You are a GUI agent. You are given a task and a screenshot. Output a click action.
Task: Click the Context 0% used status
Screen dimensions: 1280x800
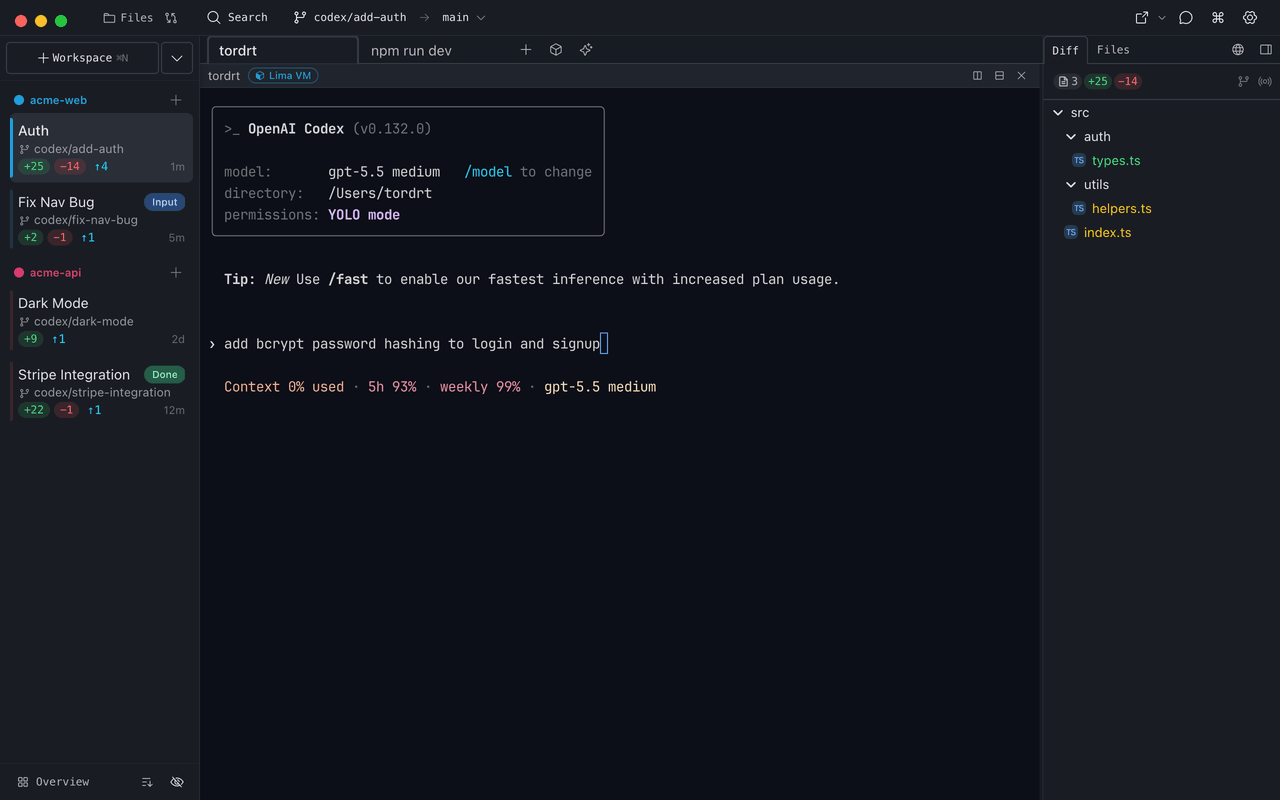click(284, 387)
